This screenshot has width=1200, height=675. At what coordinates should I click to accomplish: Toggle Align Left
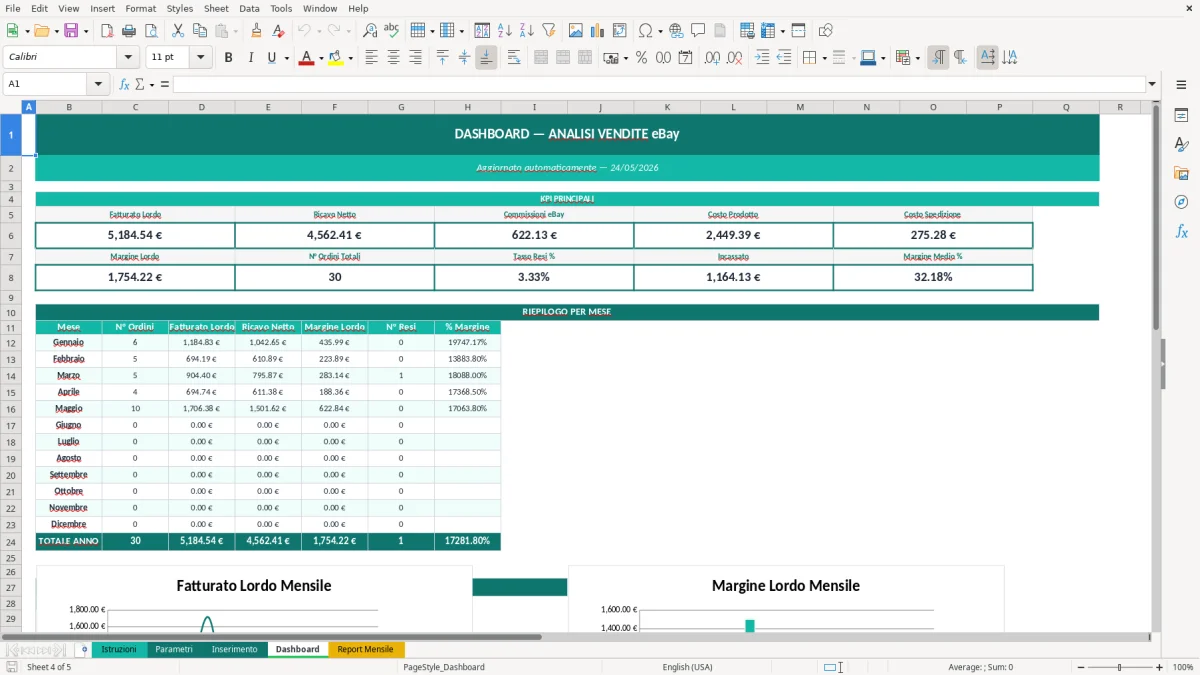(x=372, y=58)
